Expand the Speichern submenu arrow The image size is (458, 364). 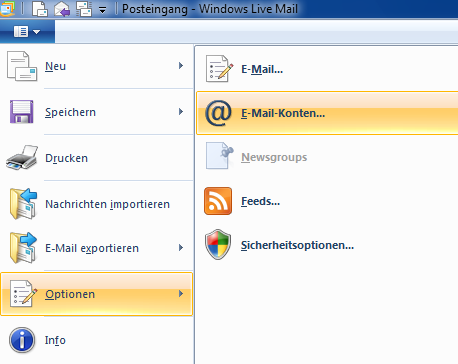coord(181,112)
